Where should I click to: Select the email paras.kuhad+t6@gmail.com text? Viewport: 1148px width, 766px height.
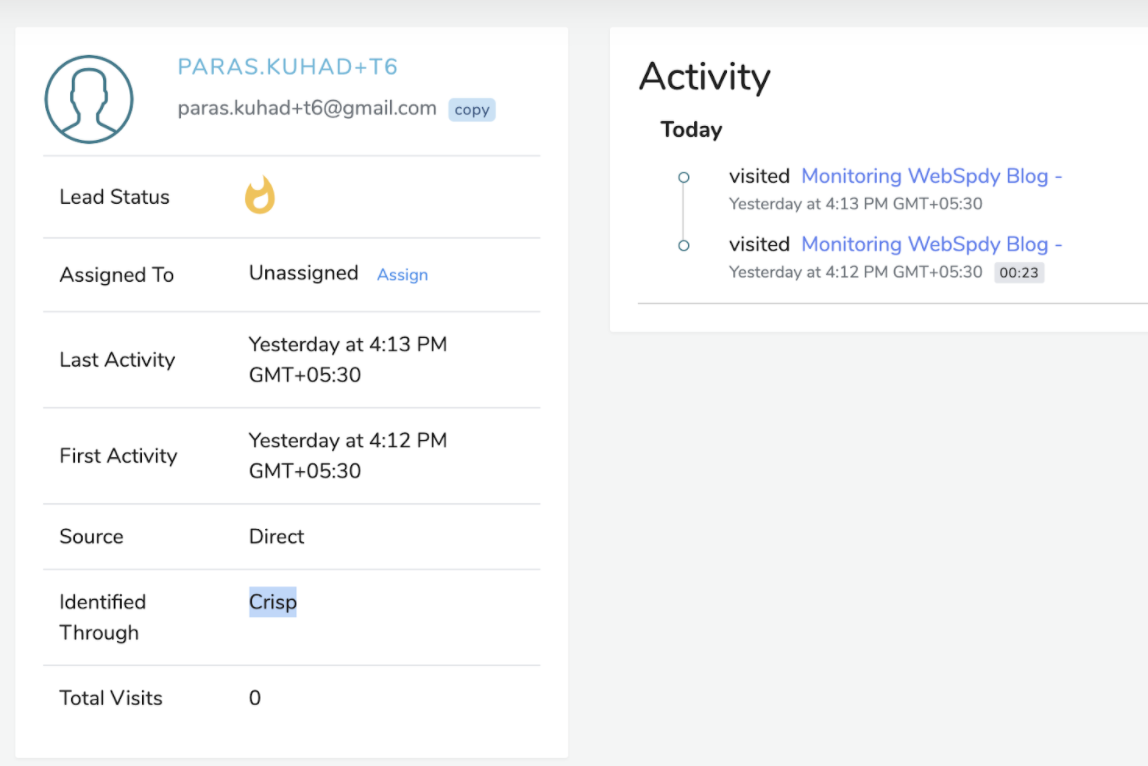(307, 108)
